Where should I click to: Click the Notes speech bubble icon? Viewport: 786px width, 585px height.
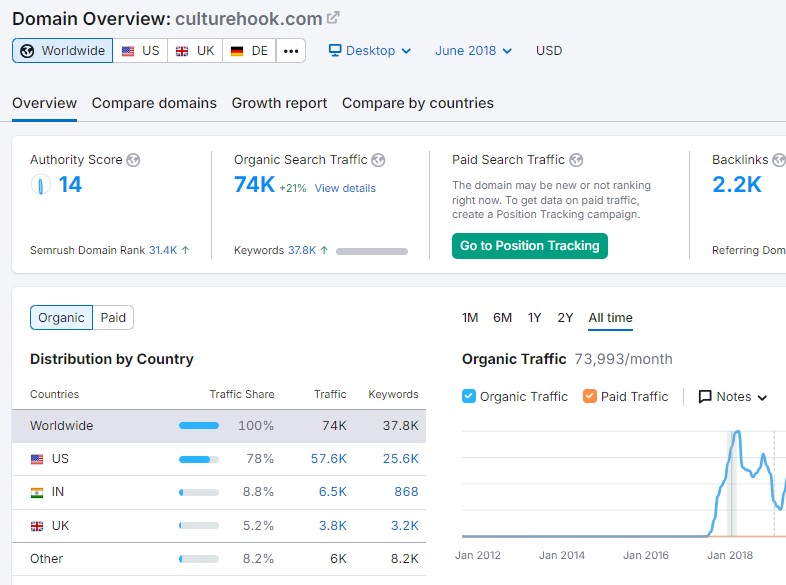(705, 397)
